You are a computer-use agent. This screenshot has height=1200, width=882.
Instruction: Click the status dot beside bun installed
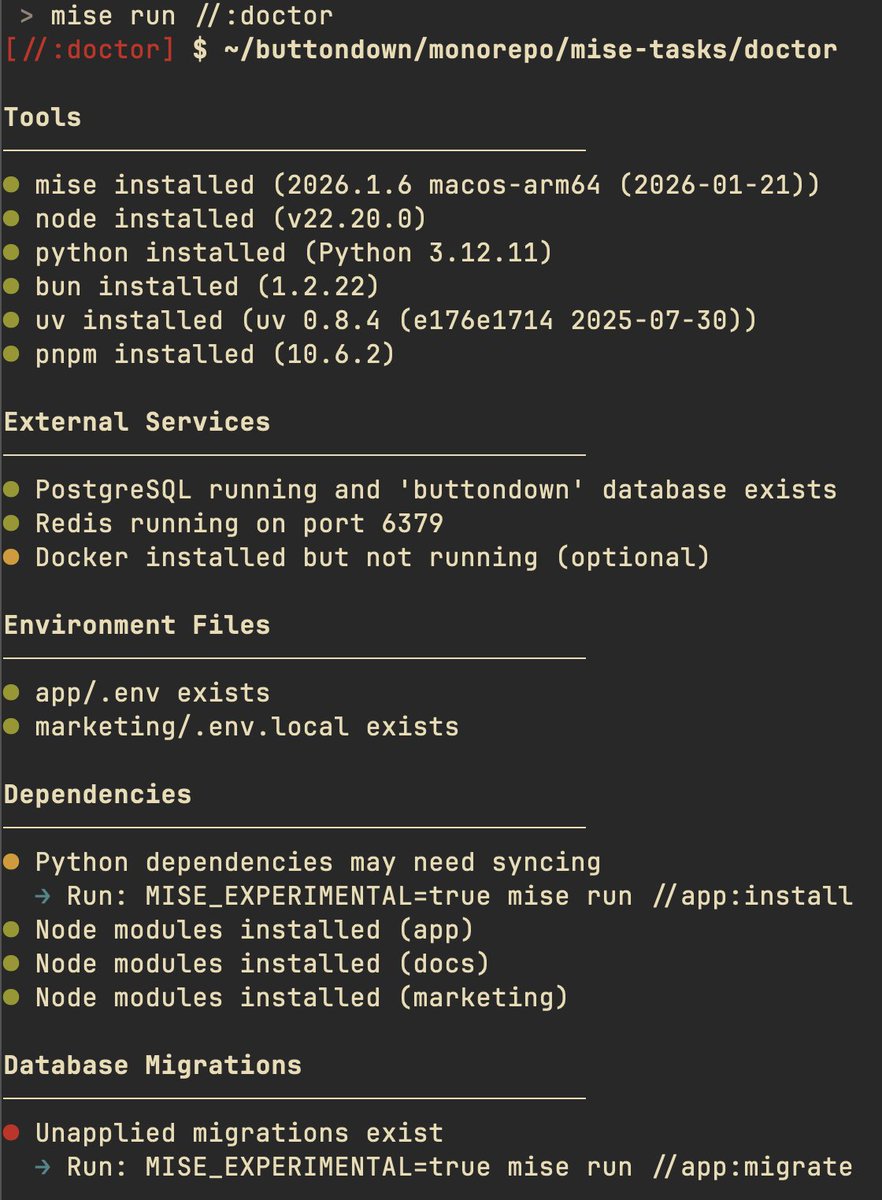click(11, 287)
